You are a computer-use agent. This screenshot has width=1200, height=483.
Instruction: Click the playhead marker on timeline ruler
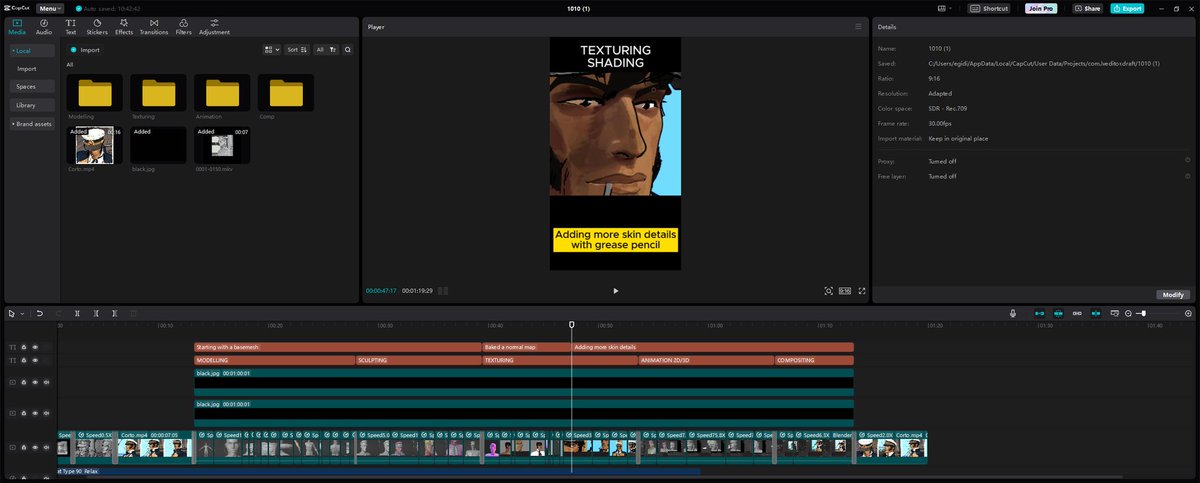coord(572,324)
